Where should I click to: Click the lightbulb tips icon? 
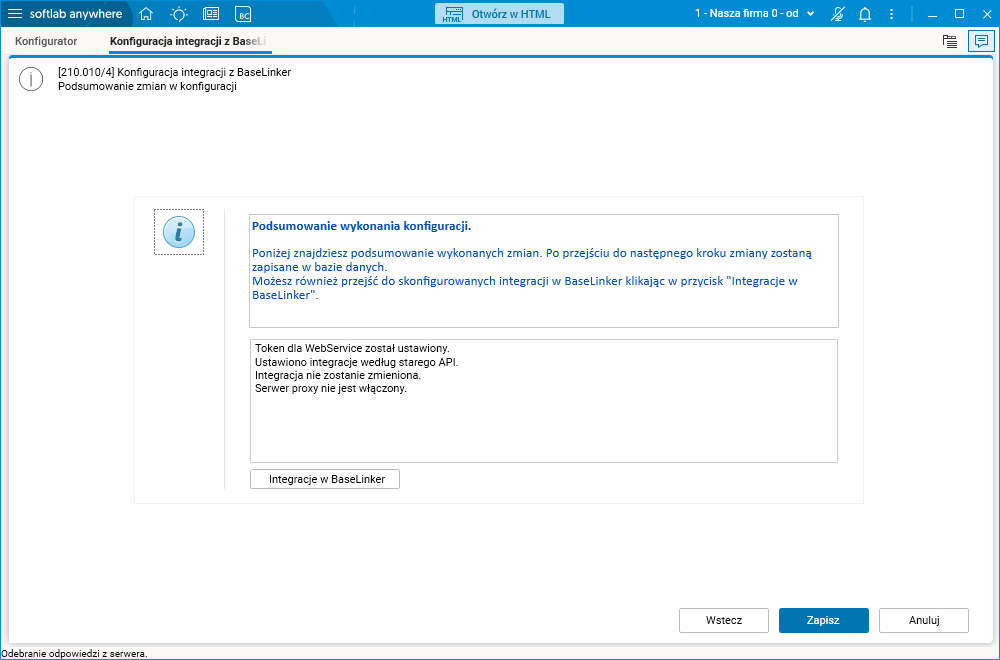[x=179, y=13]
